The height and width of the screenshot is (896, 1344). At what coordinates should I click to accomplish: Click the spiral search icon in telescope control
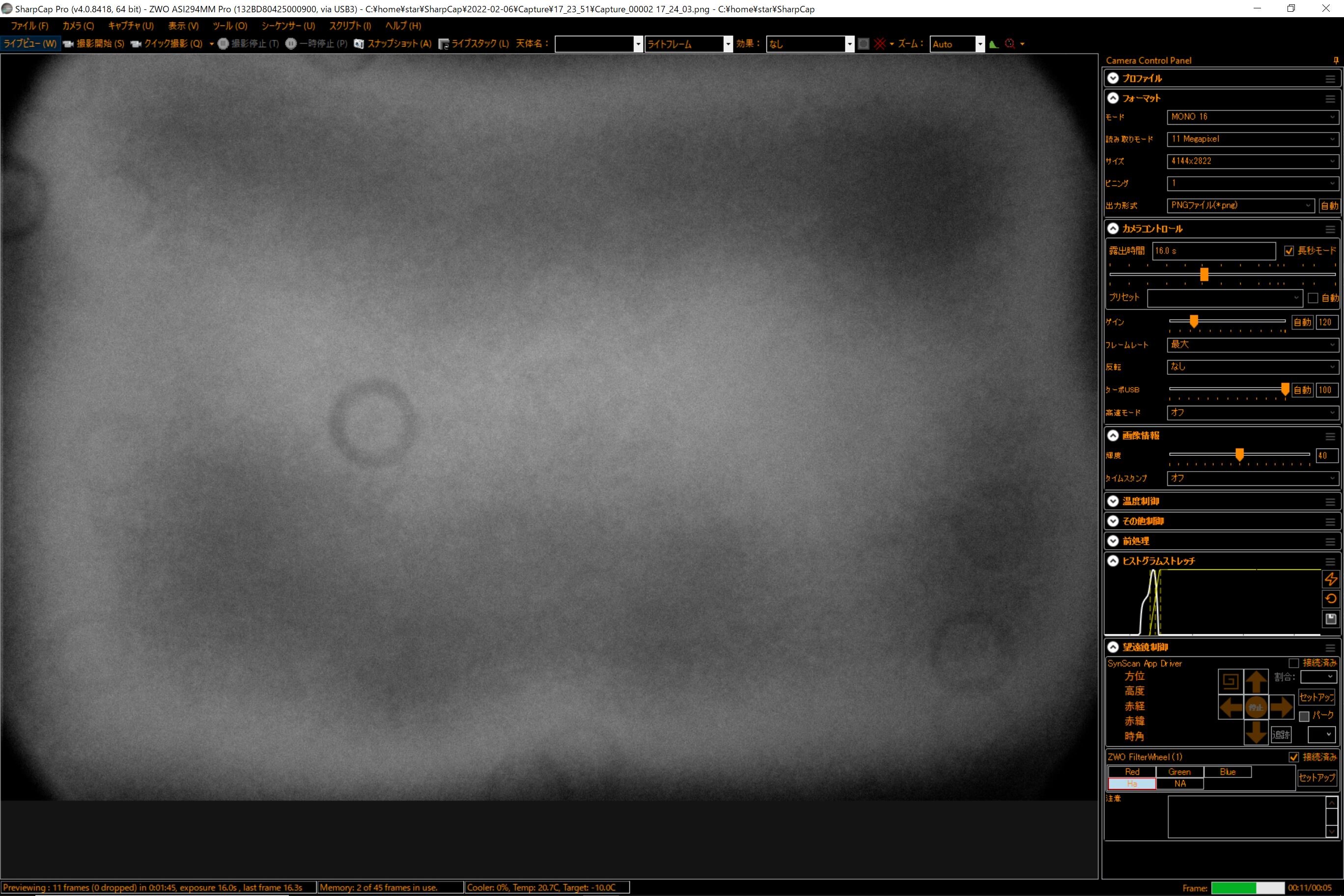(x=1231, y=682)
